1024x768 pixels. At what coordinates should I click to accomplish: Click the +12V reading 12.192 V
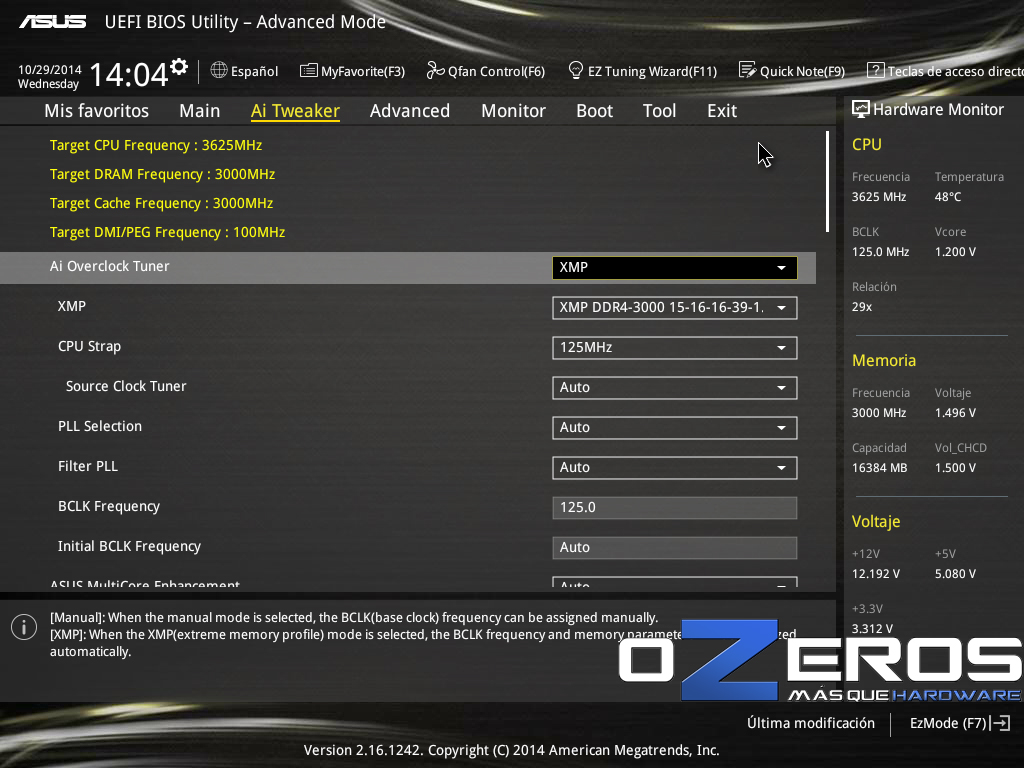click(876, 573)
